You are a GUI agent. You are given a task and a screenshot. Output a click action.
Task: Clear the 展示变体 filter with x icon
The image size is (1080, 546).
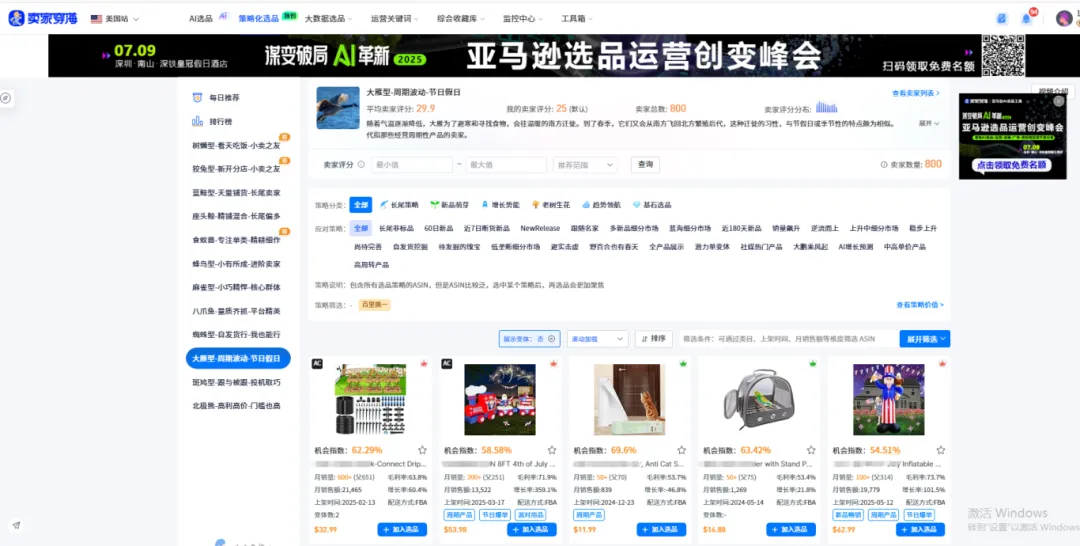click(x=551, y=339)
